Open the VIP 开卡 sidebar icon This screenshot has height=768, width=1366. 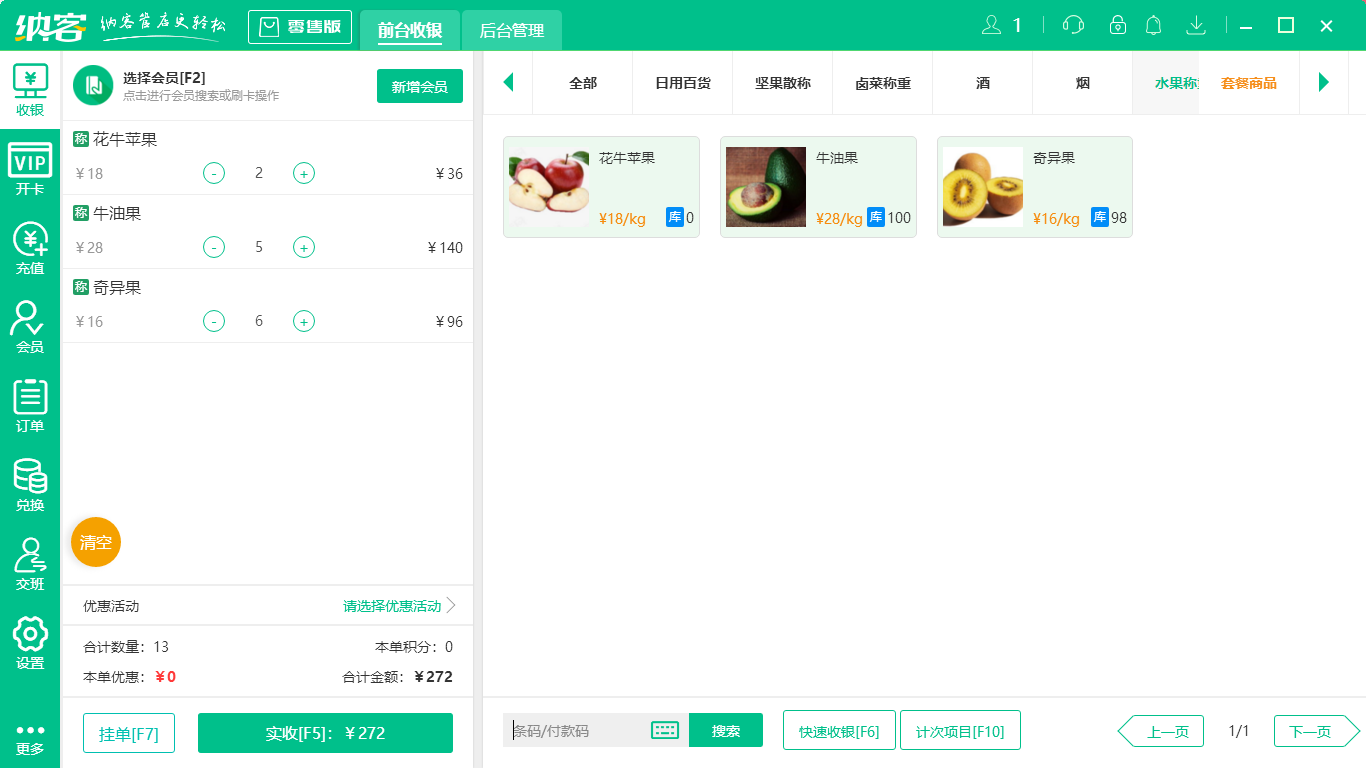tap(30, 169)
